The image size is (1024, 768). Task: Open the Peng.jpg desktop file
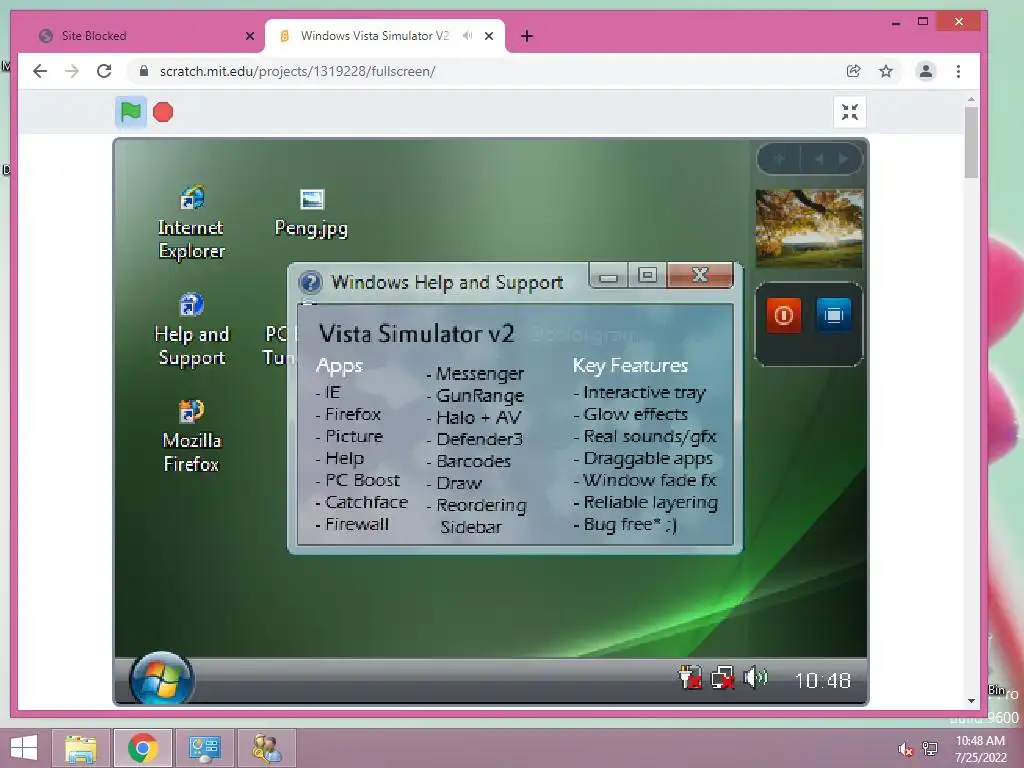click(x=312, y=214)
